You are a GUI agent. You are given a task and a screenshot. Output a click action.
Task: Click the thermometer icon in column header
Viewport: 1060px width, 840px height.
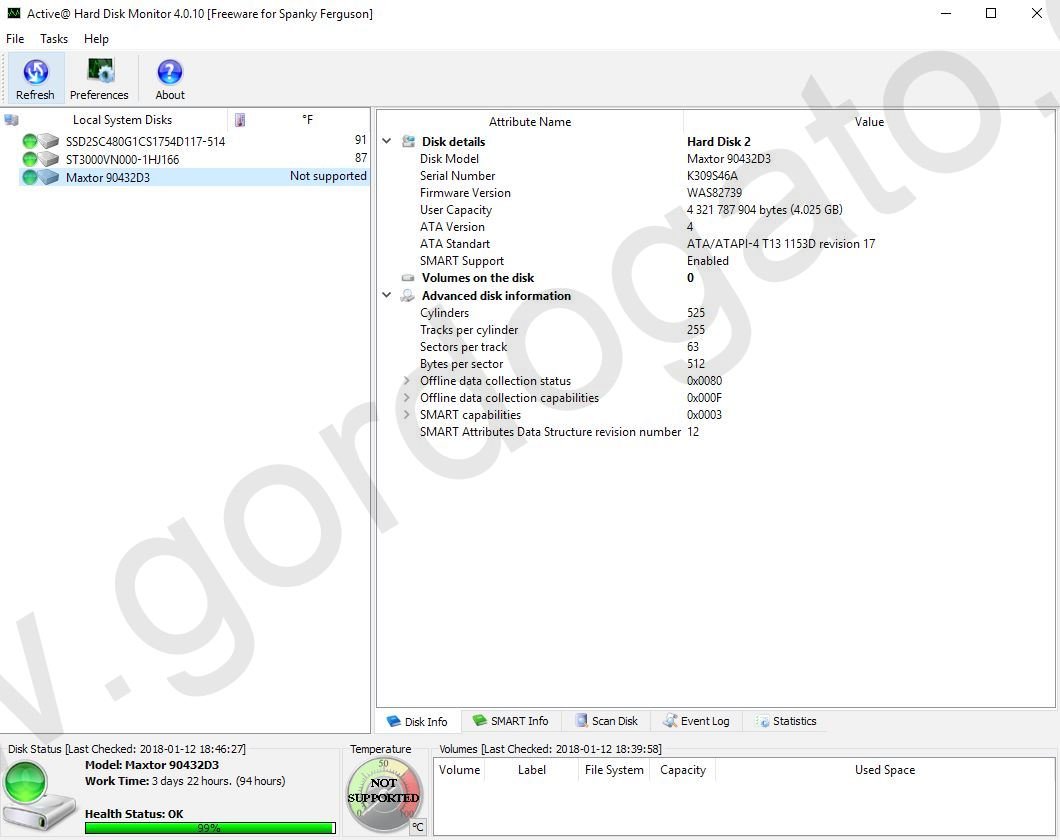tap(240, 120)
